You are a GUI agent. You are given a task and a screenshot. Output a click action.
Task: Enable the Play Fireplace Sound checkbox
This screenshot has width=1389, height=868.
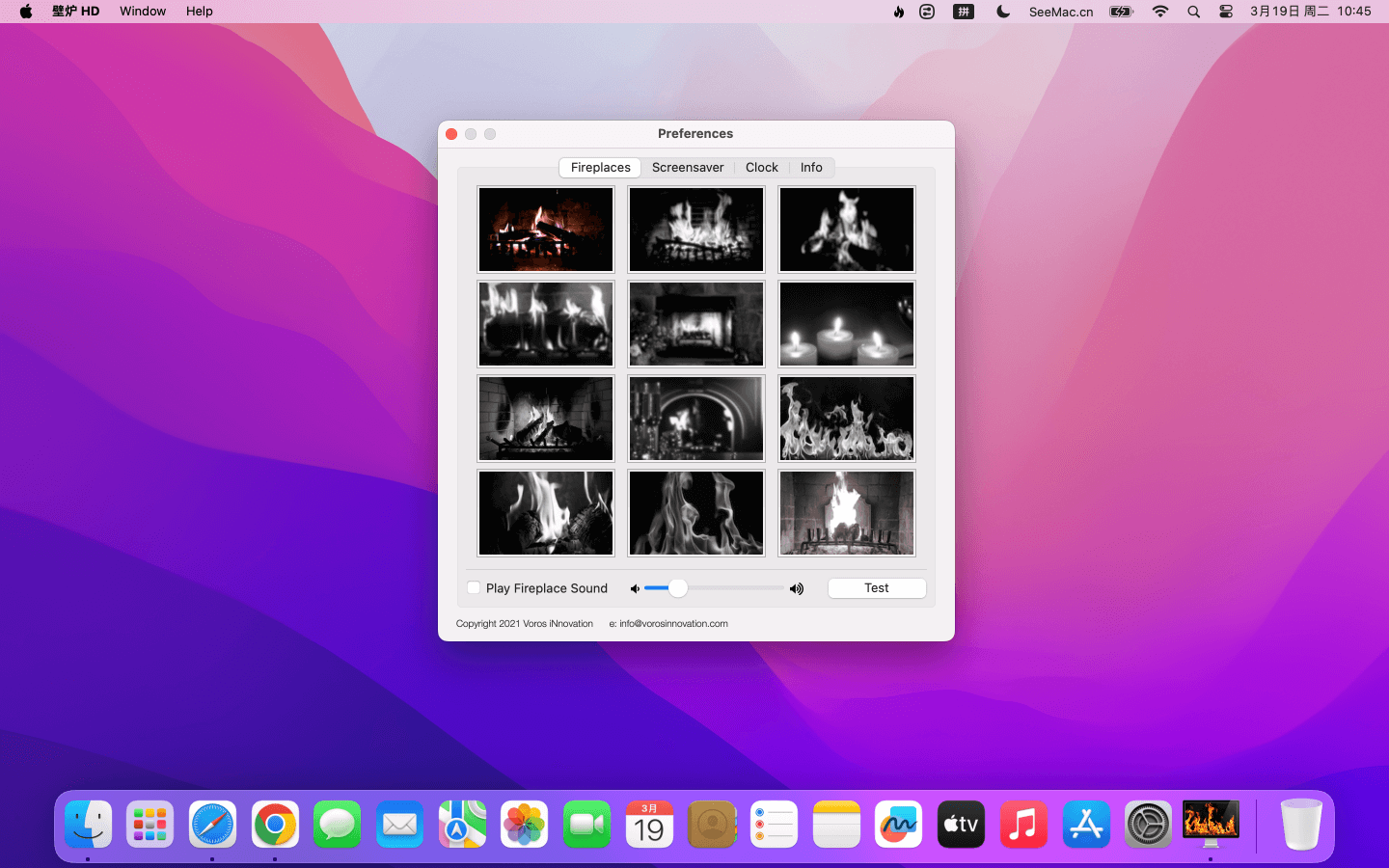(474, 587)
